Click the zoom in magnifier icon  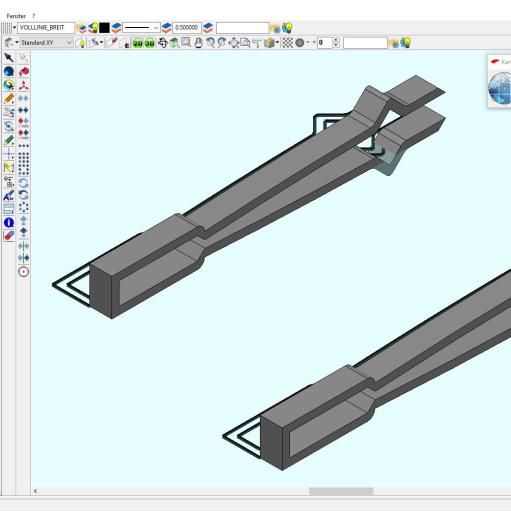click(x=210, y=43)
